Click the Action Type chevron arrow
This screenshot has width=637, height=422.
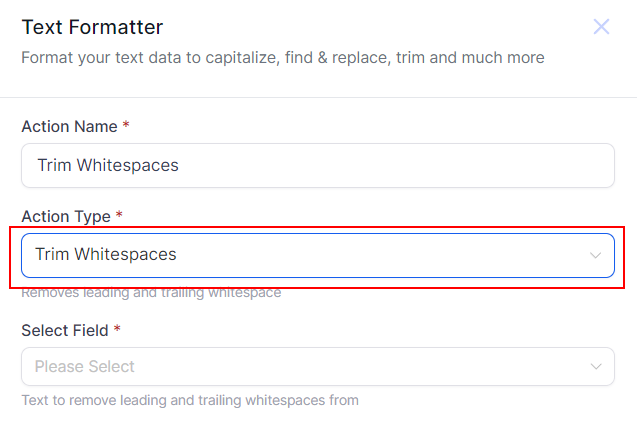596,255
